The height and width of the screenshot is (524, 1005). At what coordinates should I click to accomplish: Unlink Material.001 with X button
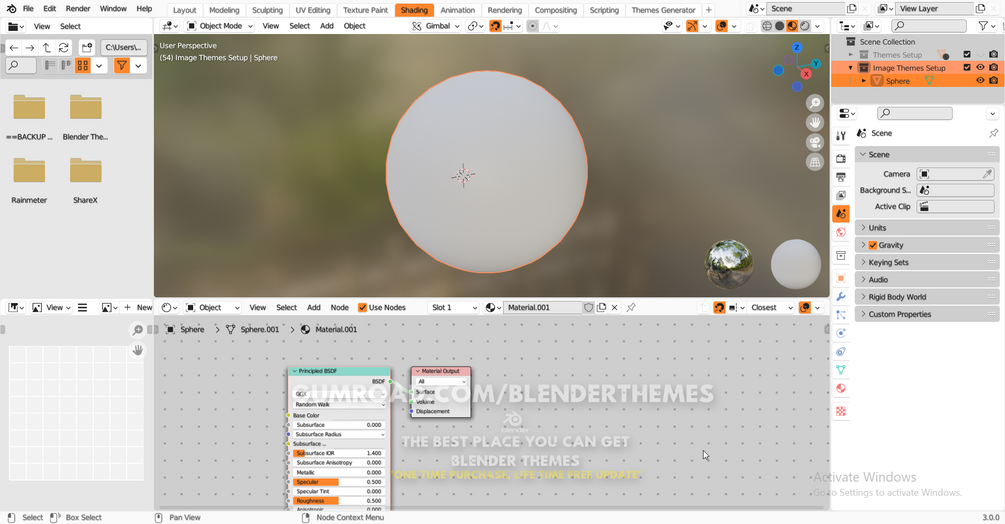(614, 307)
